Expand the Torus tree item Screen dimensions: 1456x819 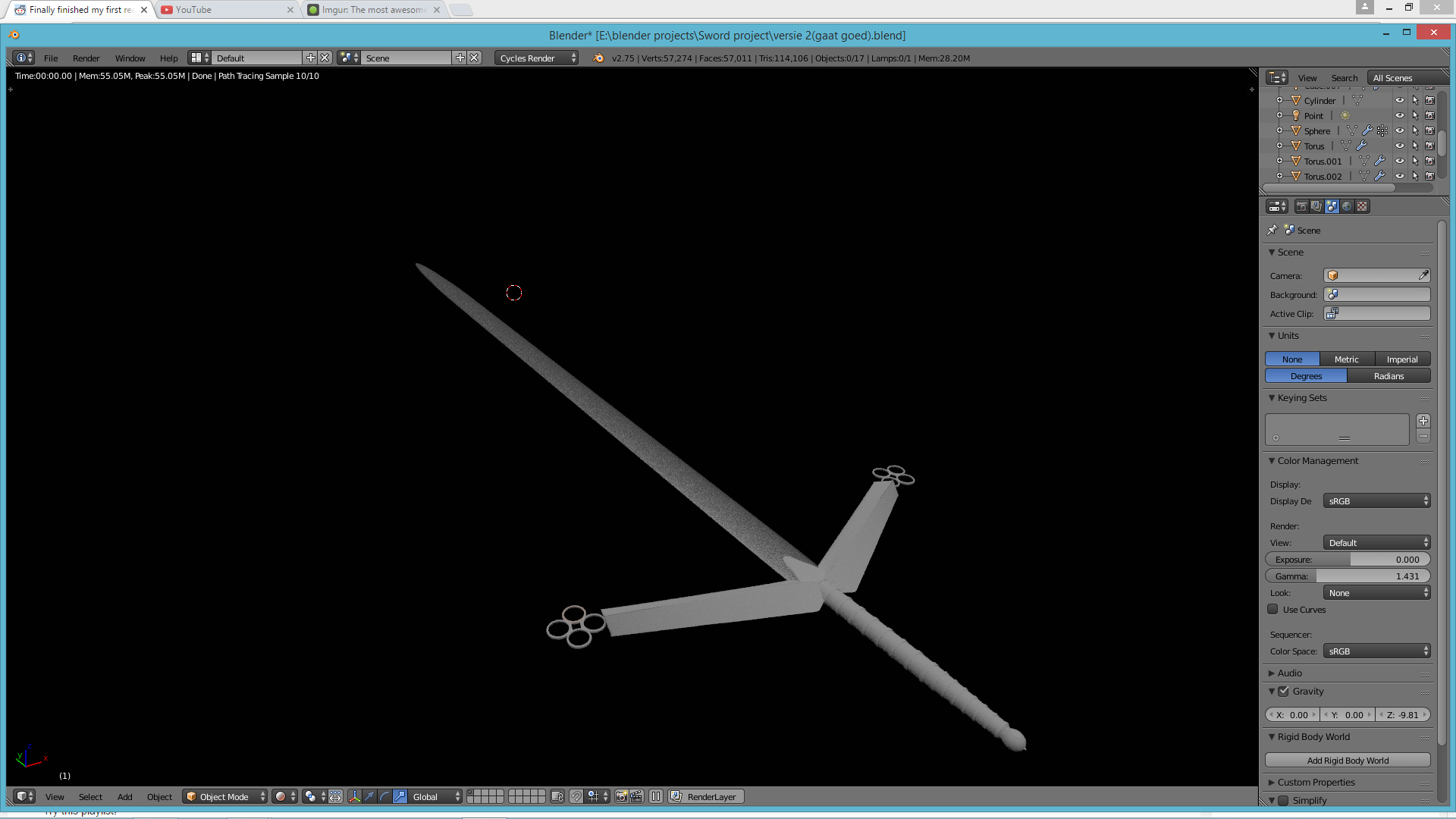click(x=1280, y=146)
